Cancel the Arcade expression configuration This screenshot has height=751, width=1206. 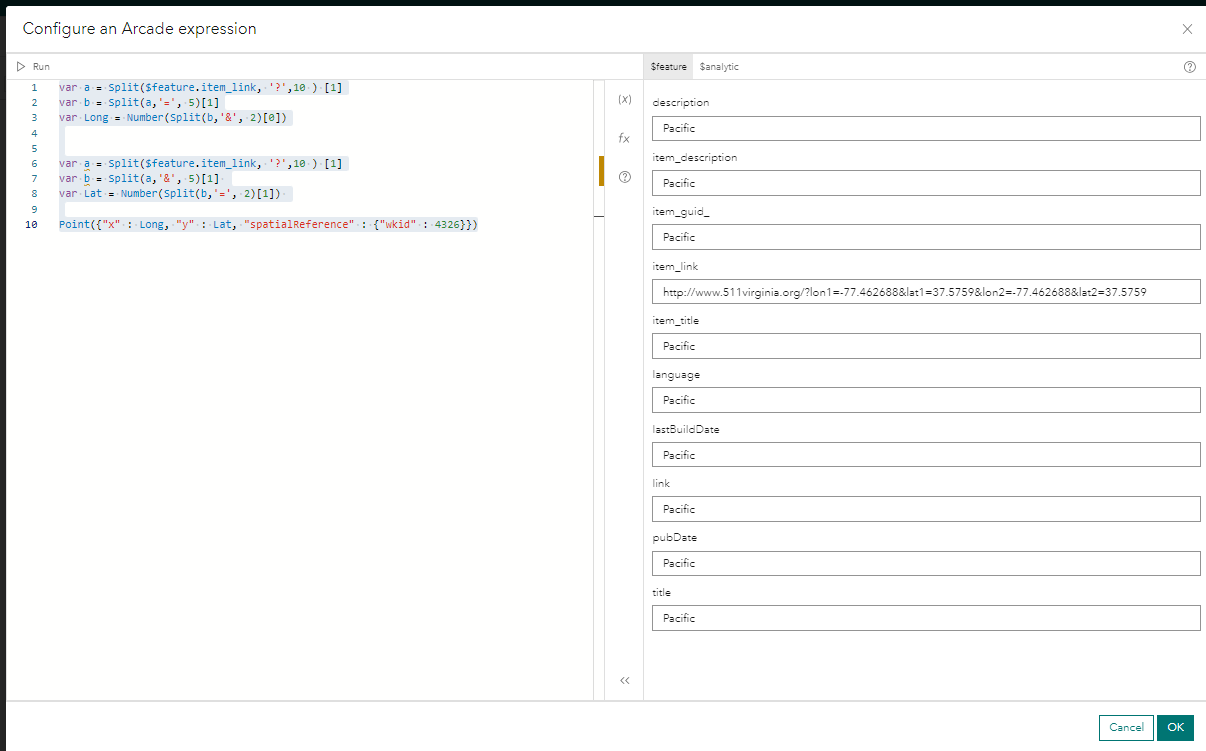(x=1126, y=727)
